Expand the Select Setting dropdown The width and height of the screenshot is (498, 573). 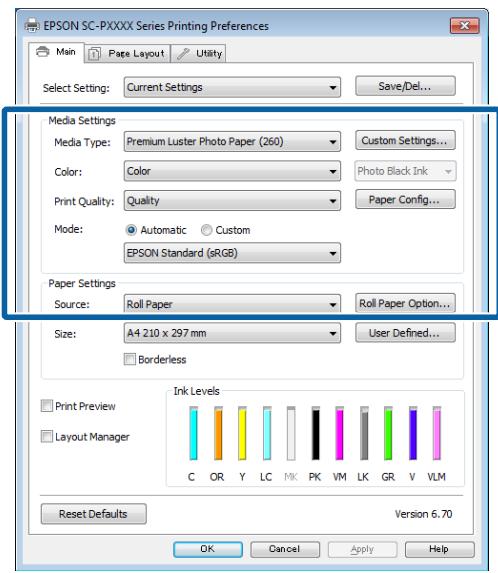click(232, 87)
